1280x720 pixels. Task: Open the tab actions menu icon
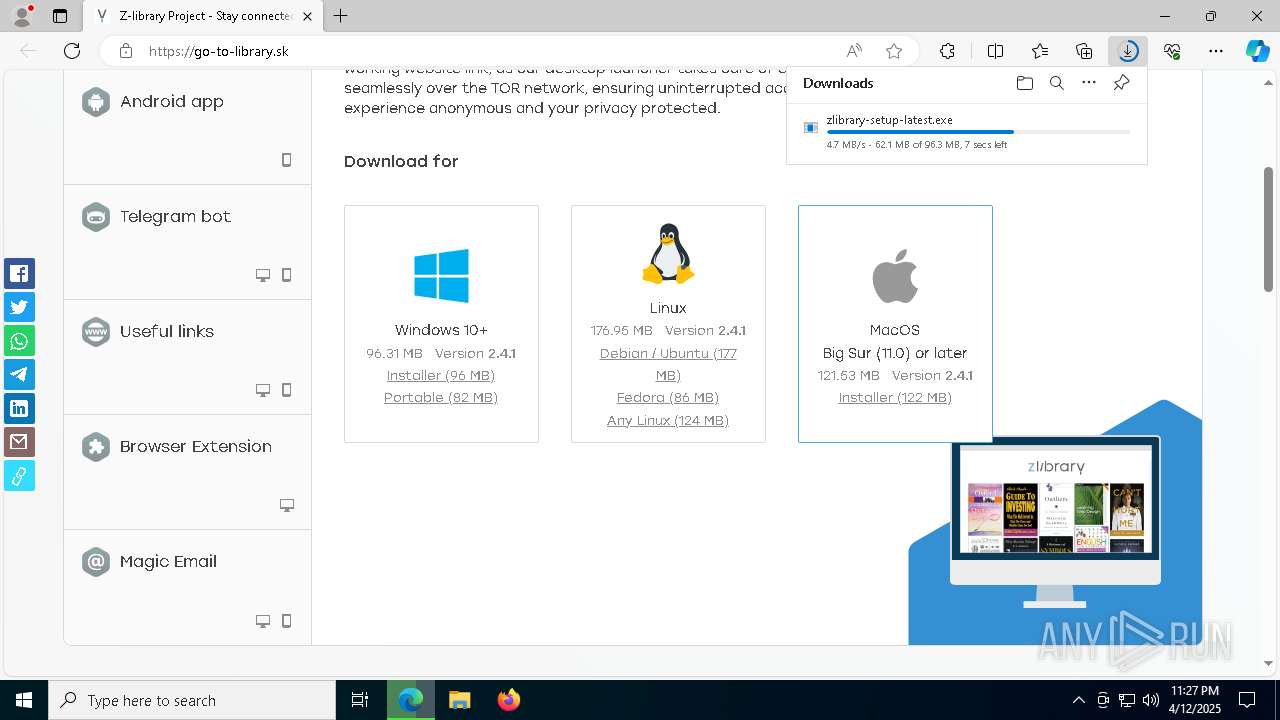[60, 16]
